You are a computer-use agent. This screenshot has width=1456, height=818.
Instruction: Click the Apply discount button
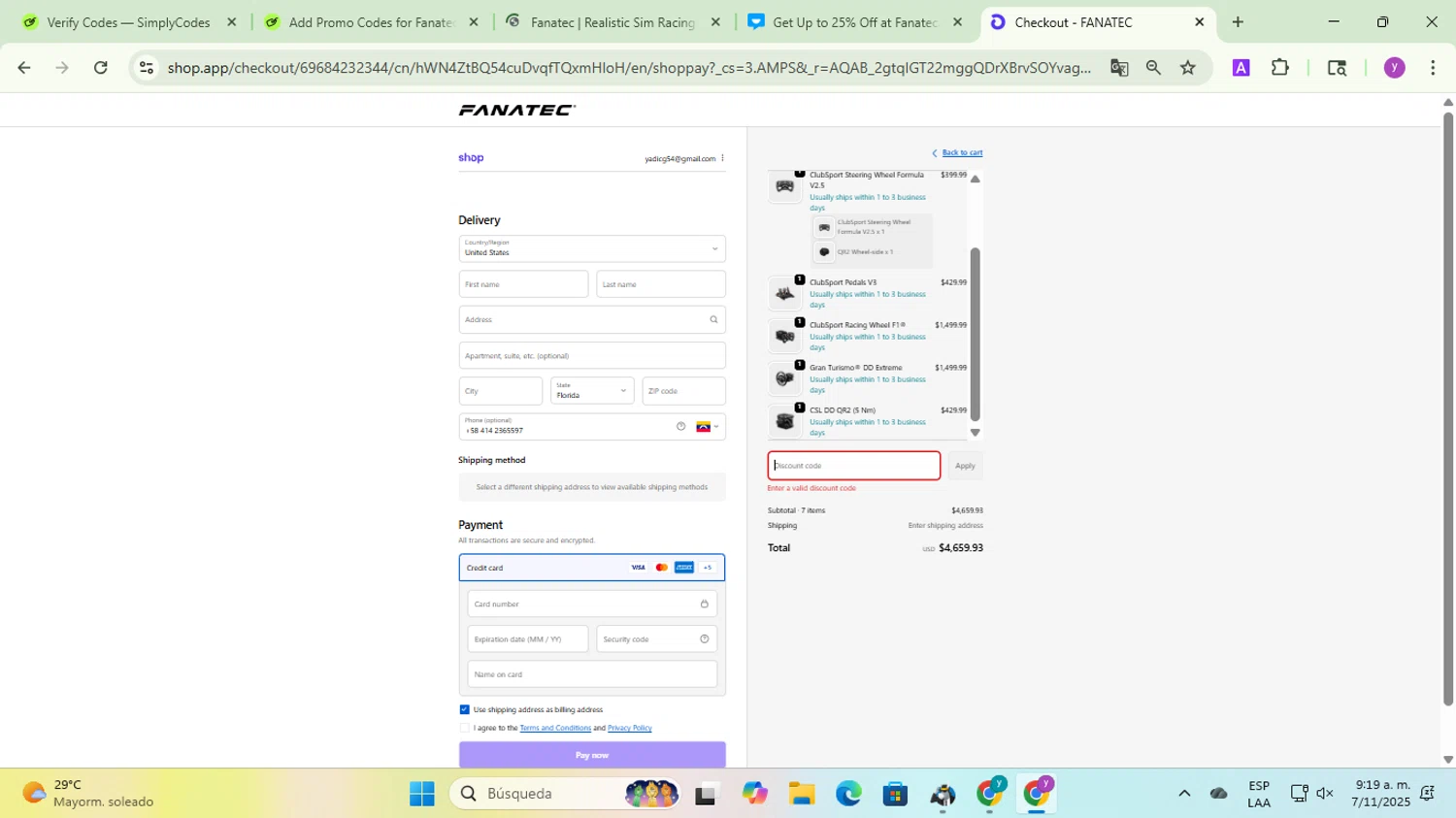point(965,466)
